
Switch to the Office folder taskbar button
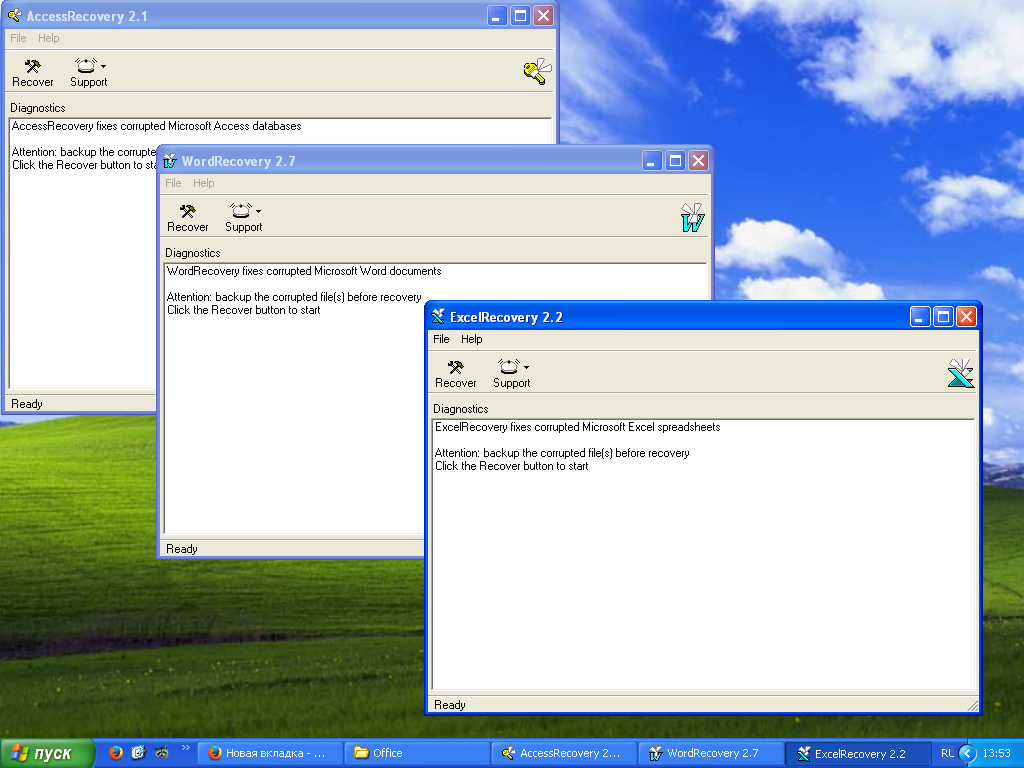coord(415,753)
